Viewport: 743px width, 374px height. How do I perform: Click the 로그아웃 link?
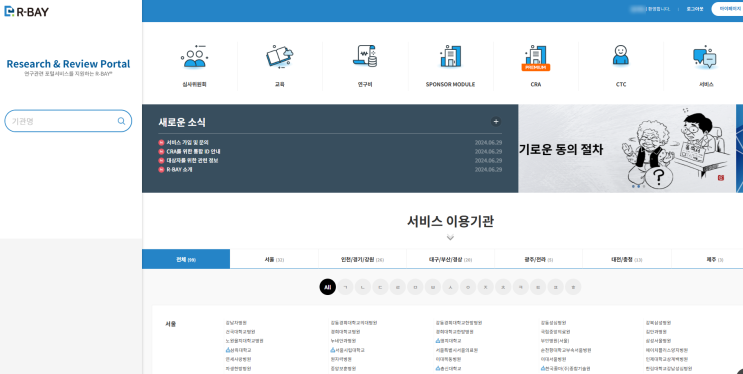[695, 9]
